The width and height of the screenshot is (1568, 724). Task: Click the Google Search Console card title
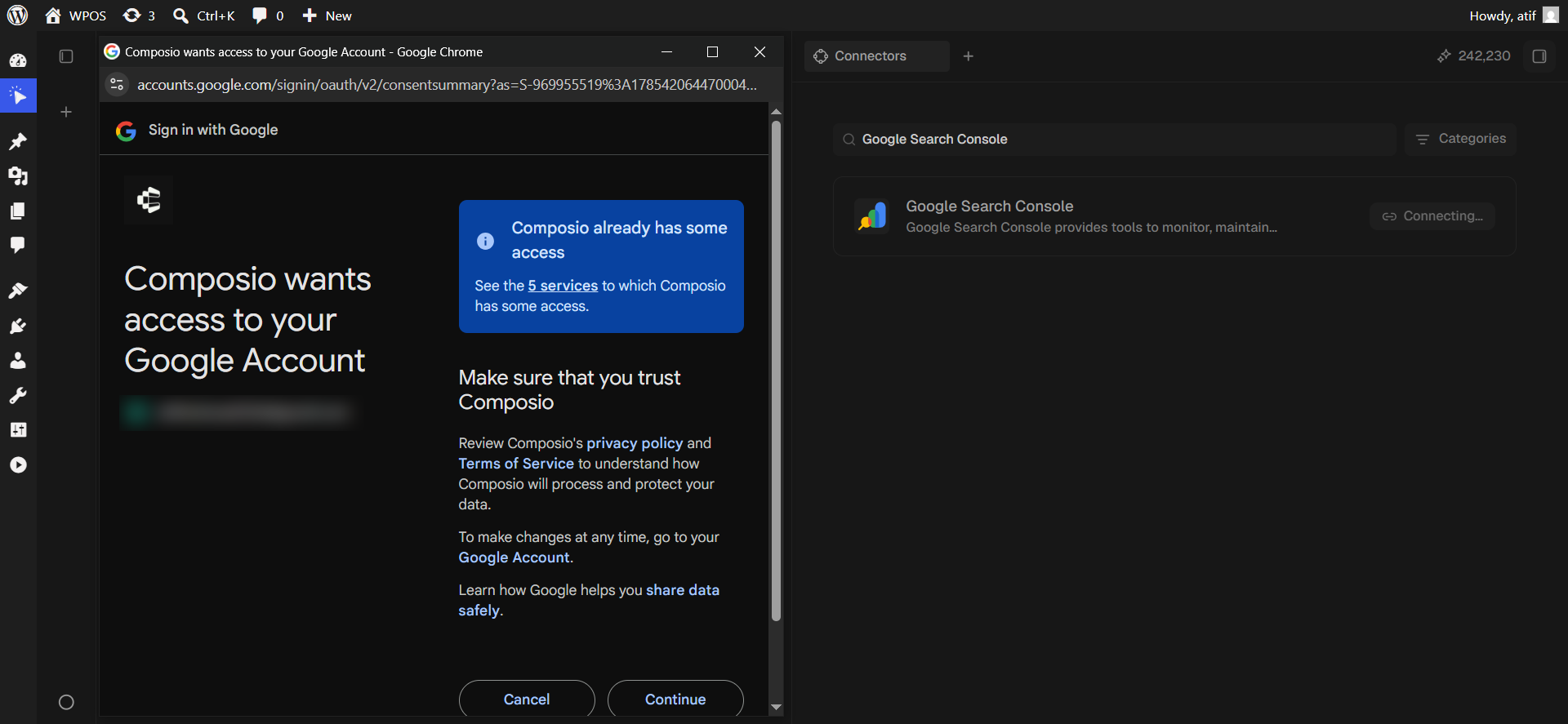(989, 207)
